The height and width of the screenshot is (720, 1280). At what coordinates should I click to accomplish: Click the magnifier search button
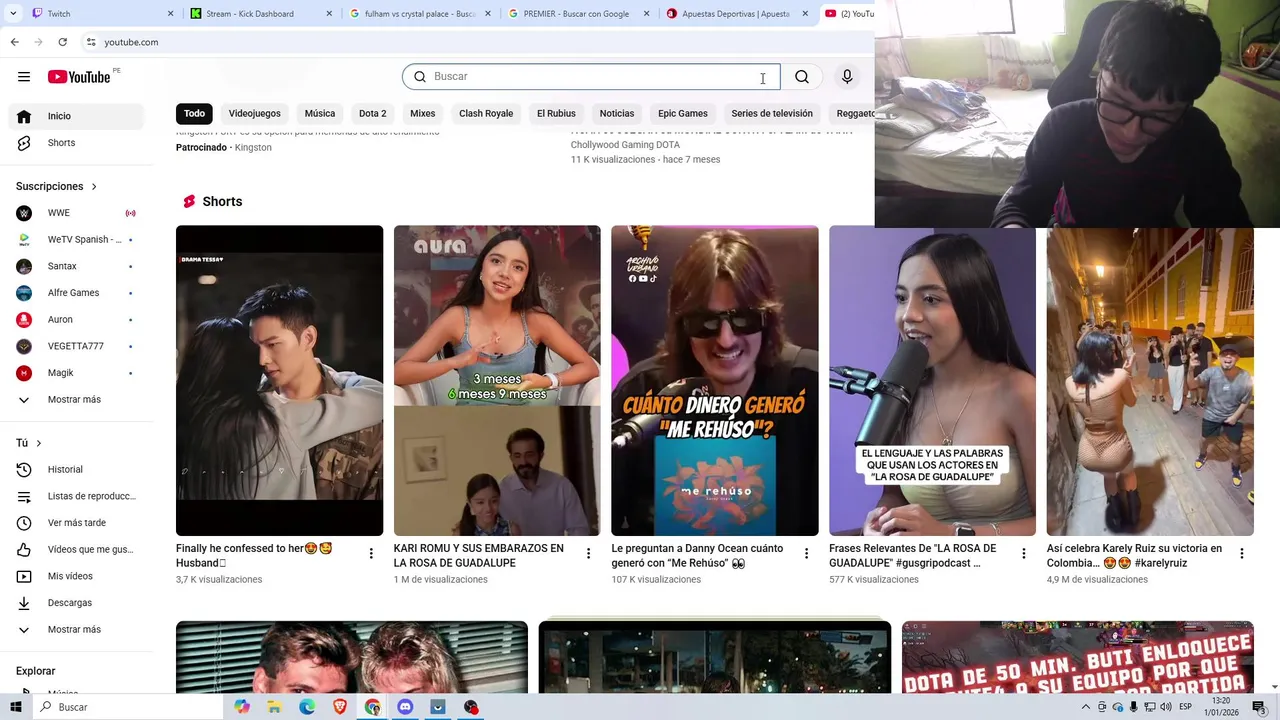[802, 77]
